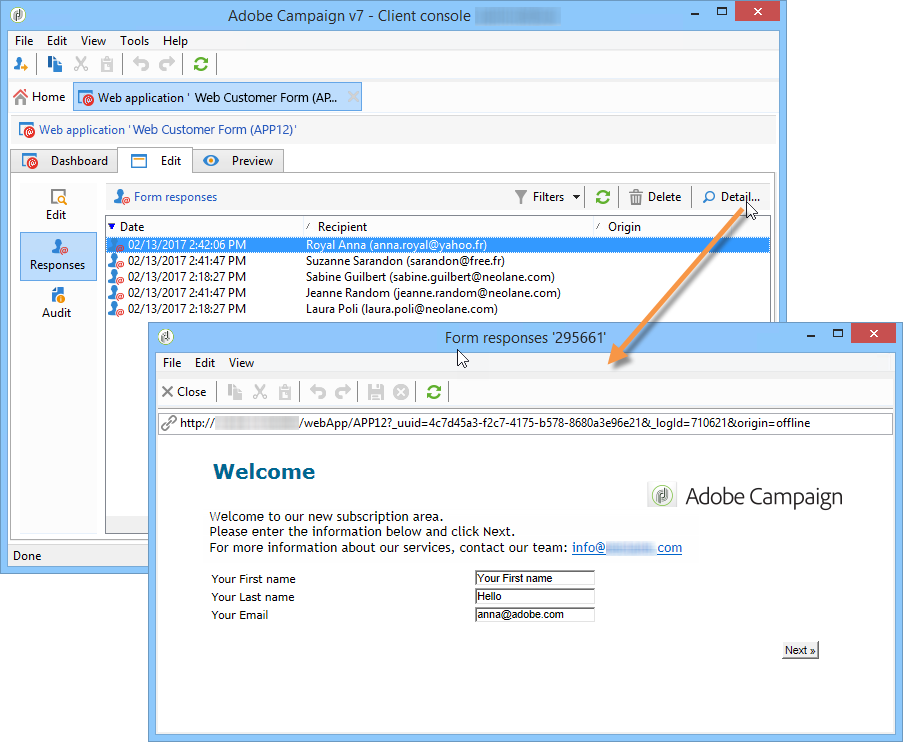Viewport: 903px width, 742px height.
Task: Click Undo icon in Form responses toolbar
Action: coord(318,392)
